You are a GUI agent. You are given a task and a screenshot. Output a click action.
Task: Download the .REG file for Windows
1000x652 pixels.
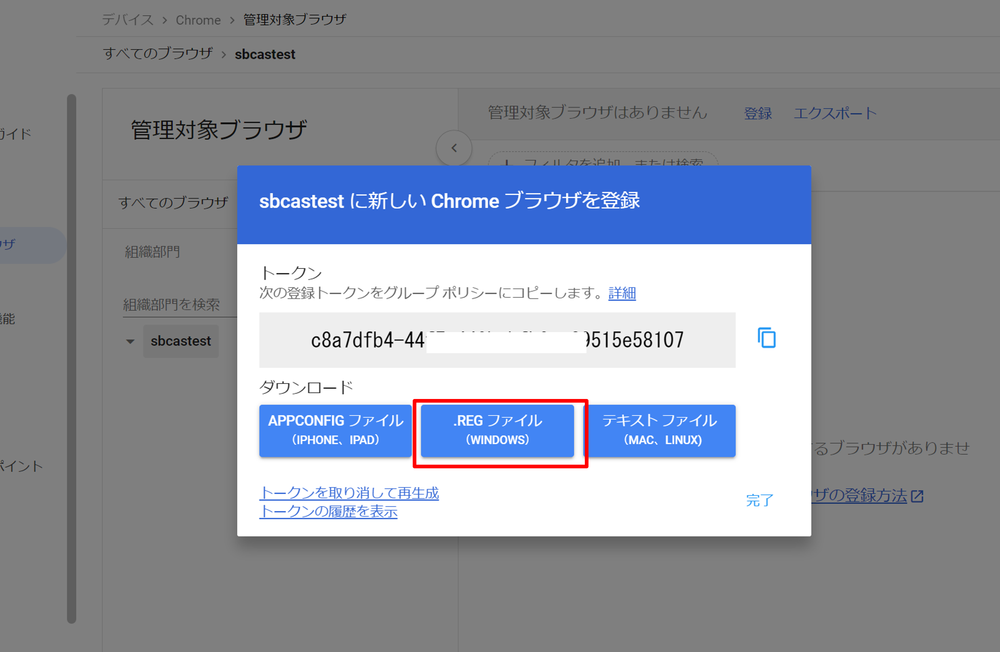pyautogui.click(x=497, y=430)
